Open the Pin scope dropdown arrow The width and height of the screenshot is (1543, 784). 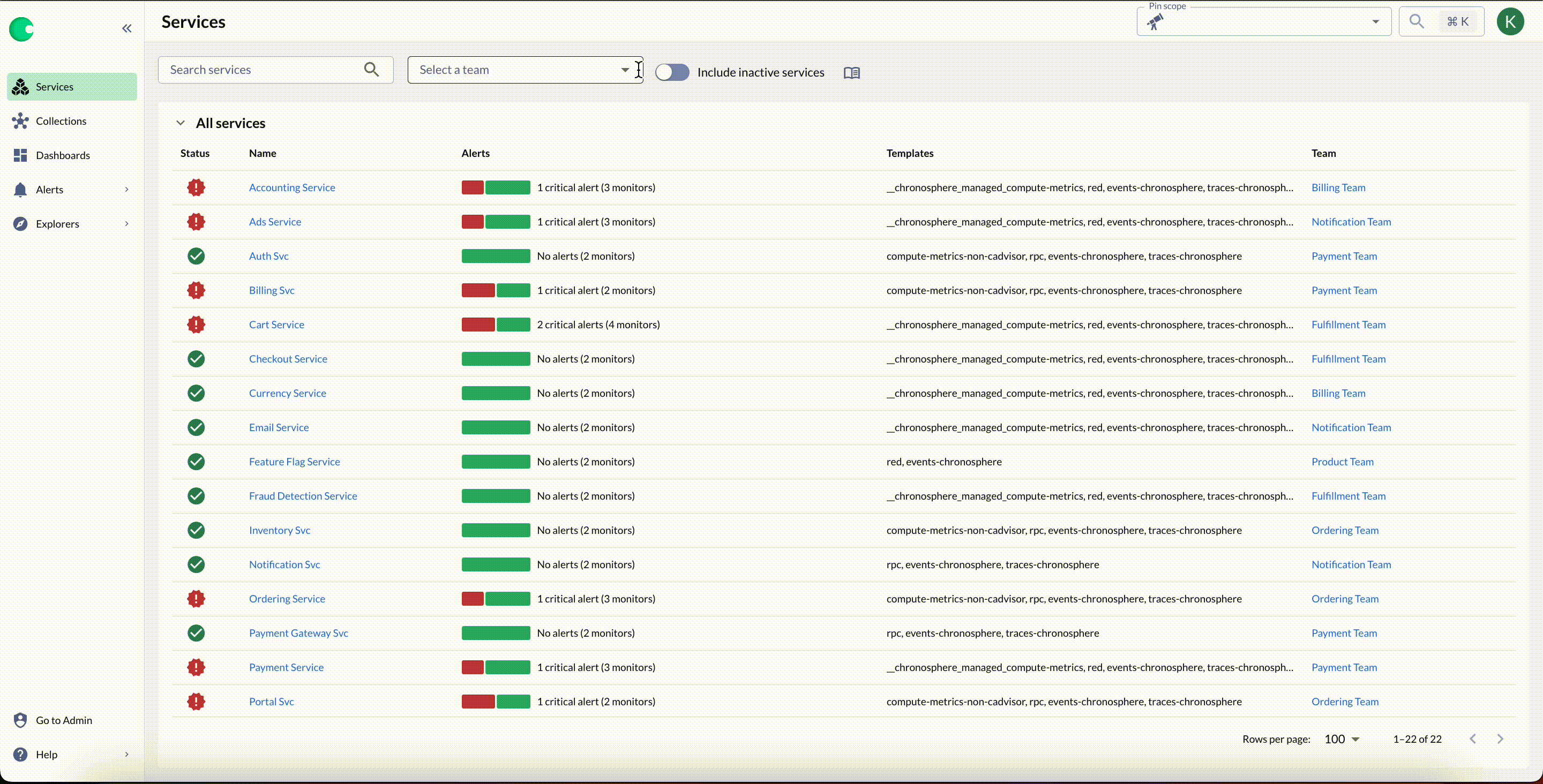pos(1375,22)
